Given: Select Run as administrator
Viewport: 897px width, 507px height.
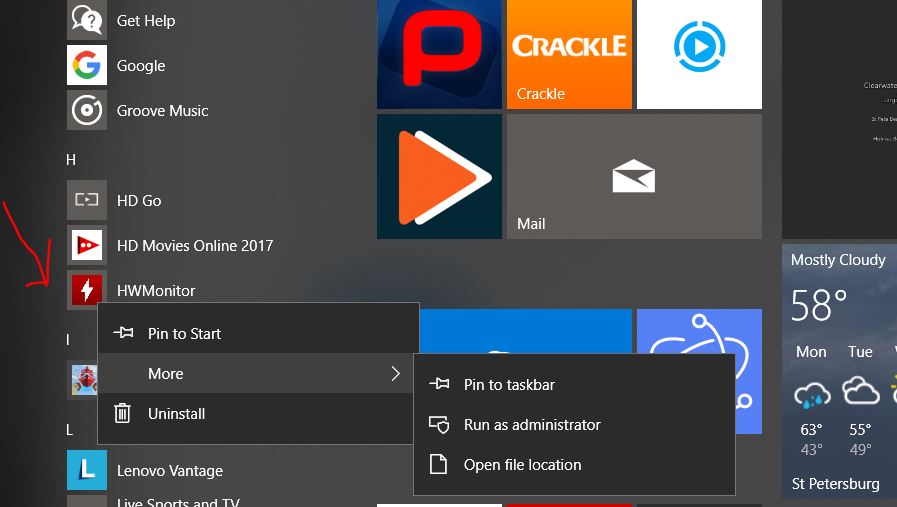Looking at the screenshot, I should tap(574, 425).
